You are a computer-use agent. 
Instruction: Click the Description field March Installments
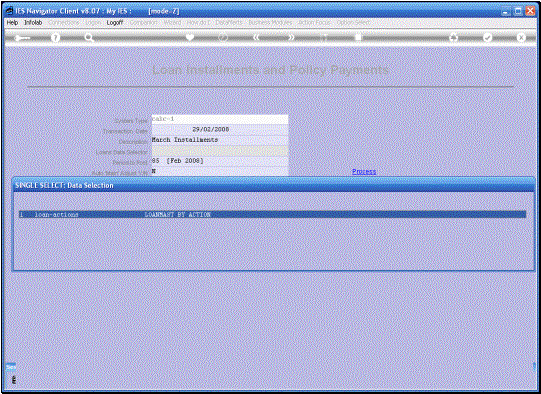point(220,140)
